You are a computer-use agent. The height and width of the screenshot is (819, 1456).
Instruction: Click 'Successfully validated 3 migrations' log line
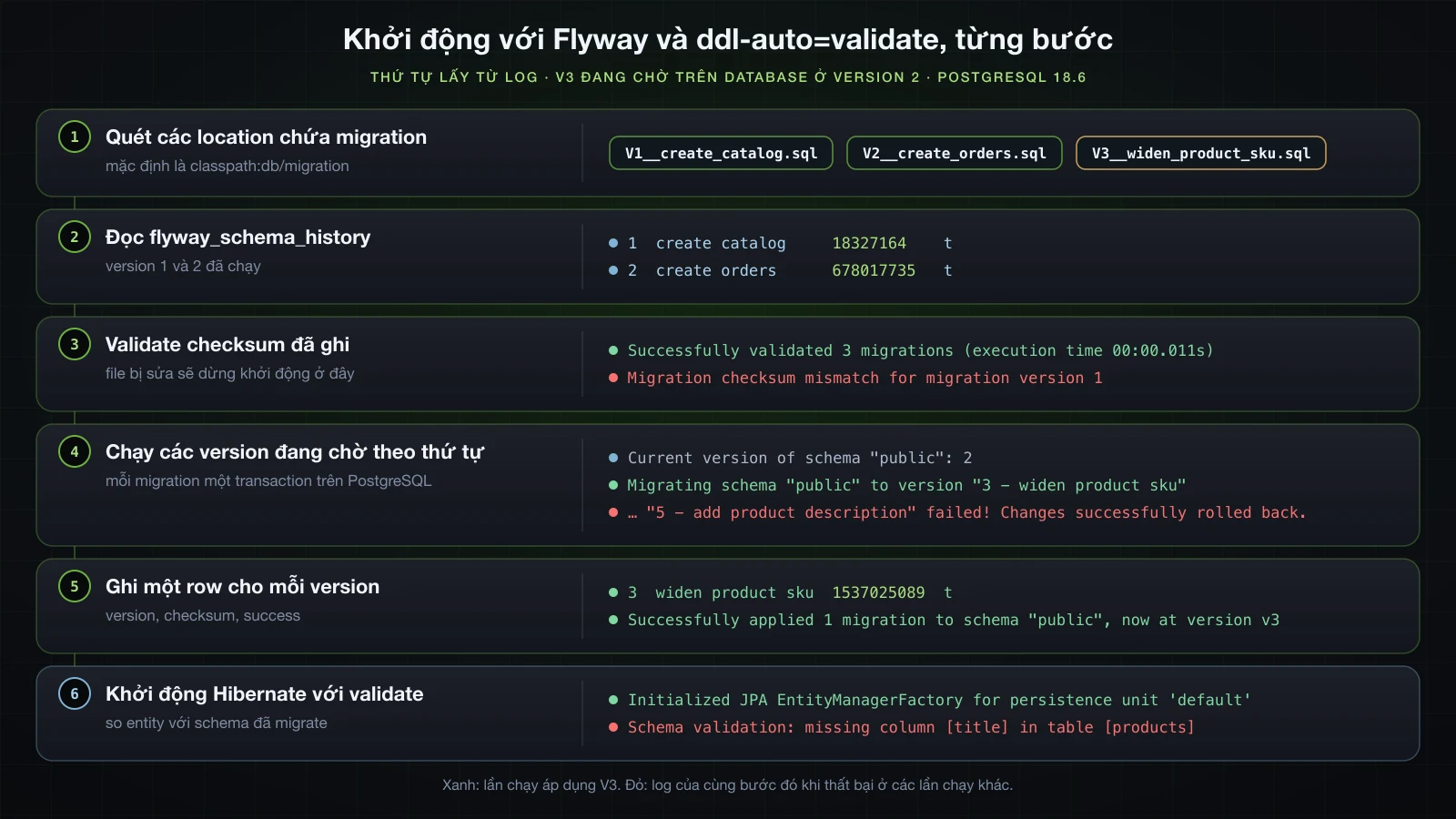[911, 350]
